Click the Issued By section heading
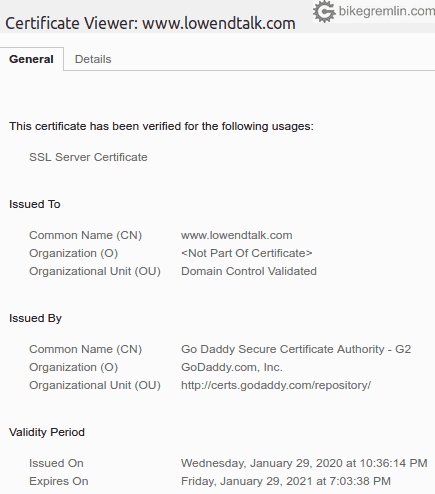The height and width of the screenshot is (494, 435). click(35, 318)
